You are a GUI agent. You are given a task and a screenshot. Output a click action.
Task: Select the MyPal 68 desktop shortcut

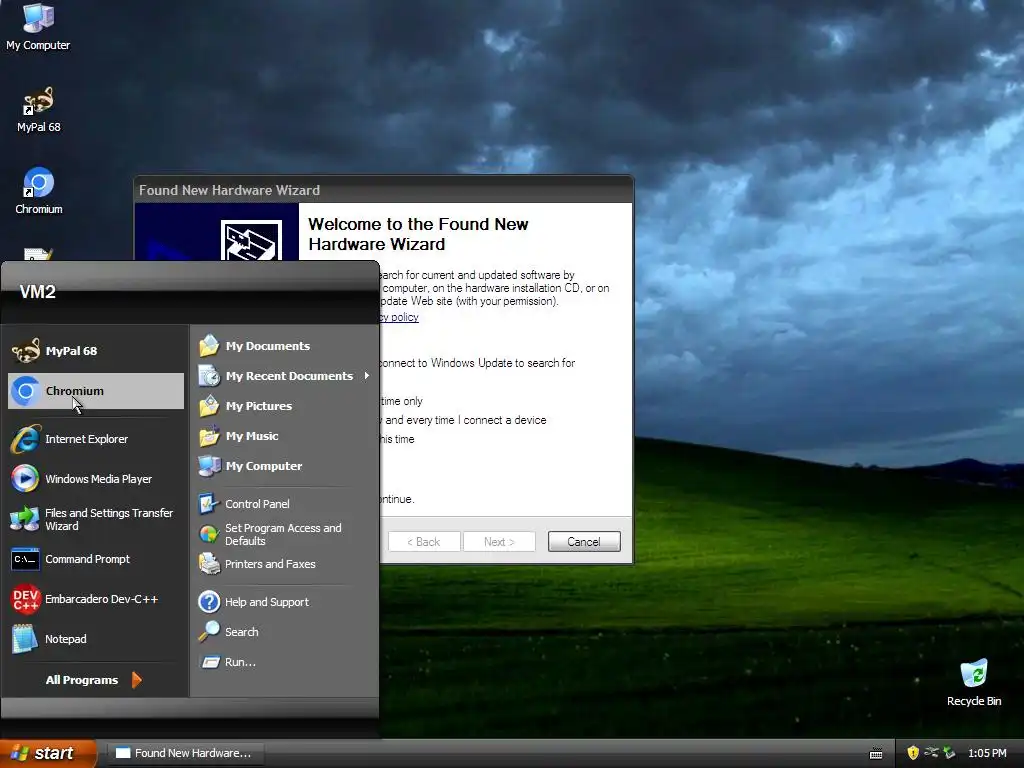point(39,110)
